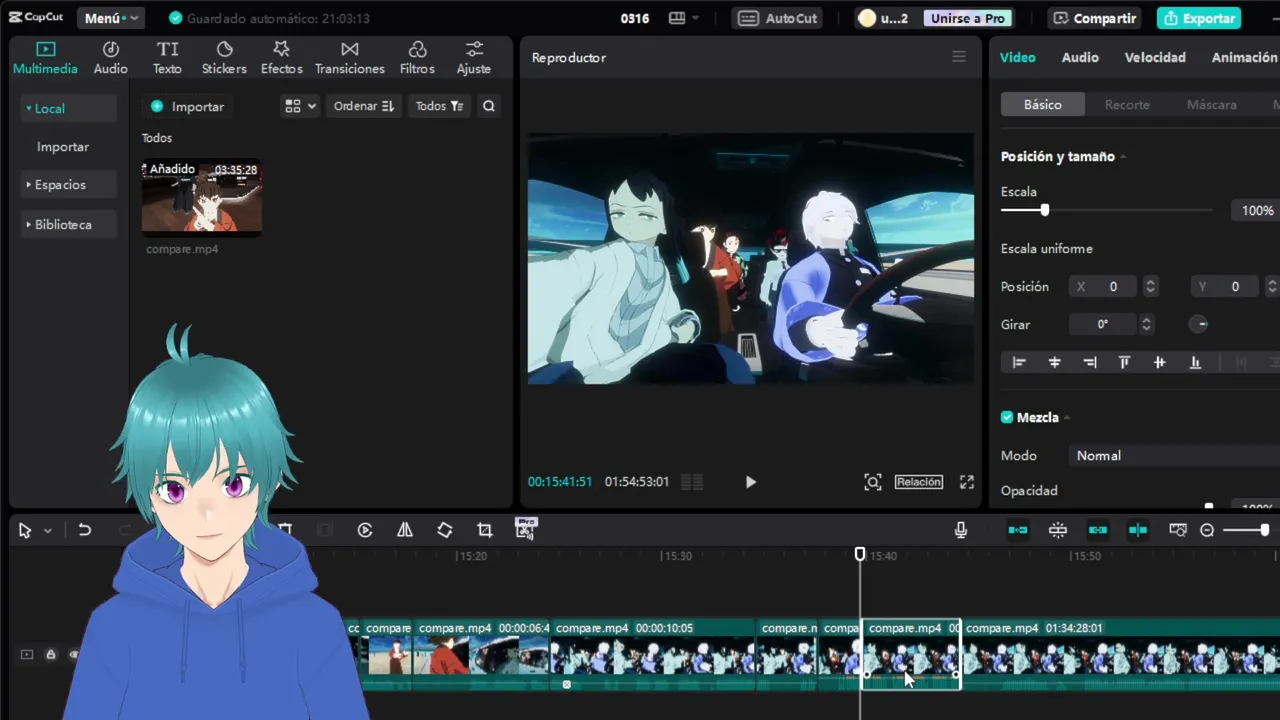Open the selection tool dropdown arrow
Viewport: 1280px width, 720px height.
pos(47,531)
